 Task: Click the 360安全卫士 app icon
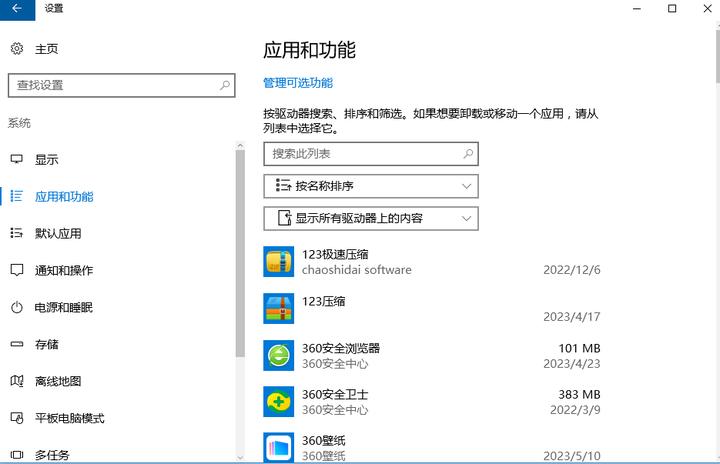278,402
